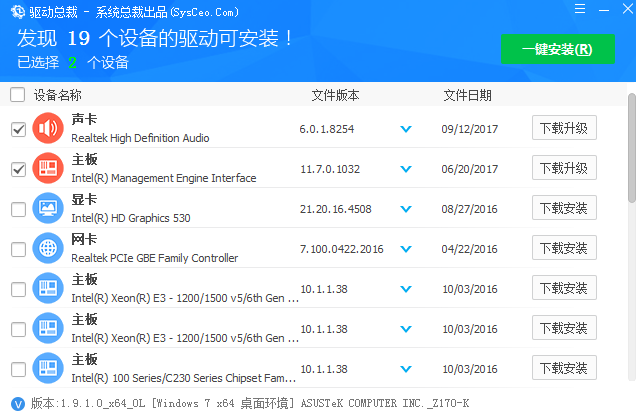Click the Realtek PCIe GBE Family Controller name
The image size is (636, 415).
[155, 258]
